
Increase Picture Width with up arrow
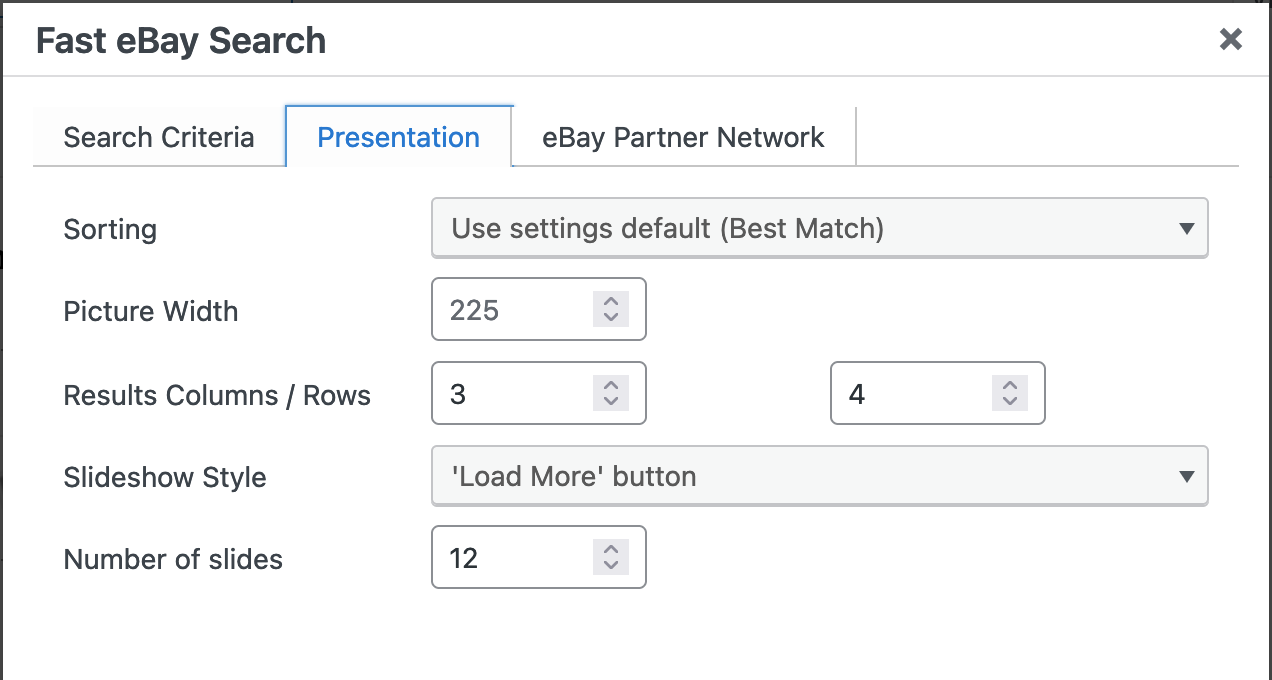click(610, 301)
